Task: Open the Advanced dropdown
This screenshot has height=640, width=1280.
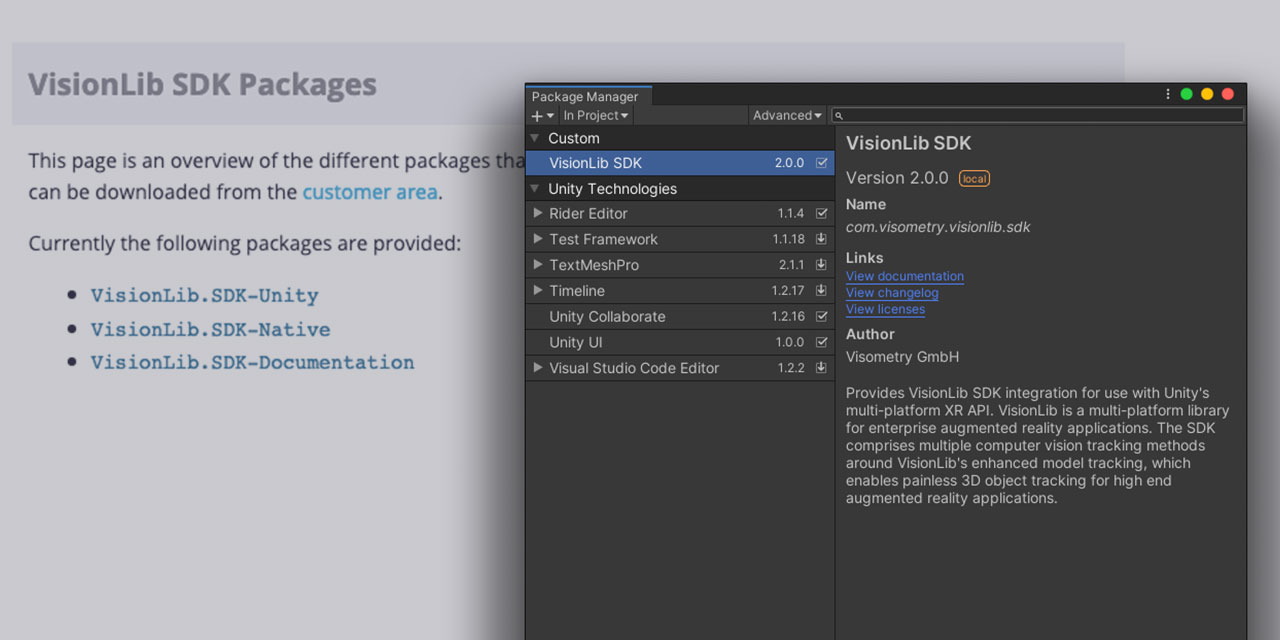Action: (x=787, y=115)
